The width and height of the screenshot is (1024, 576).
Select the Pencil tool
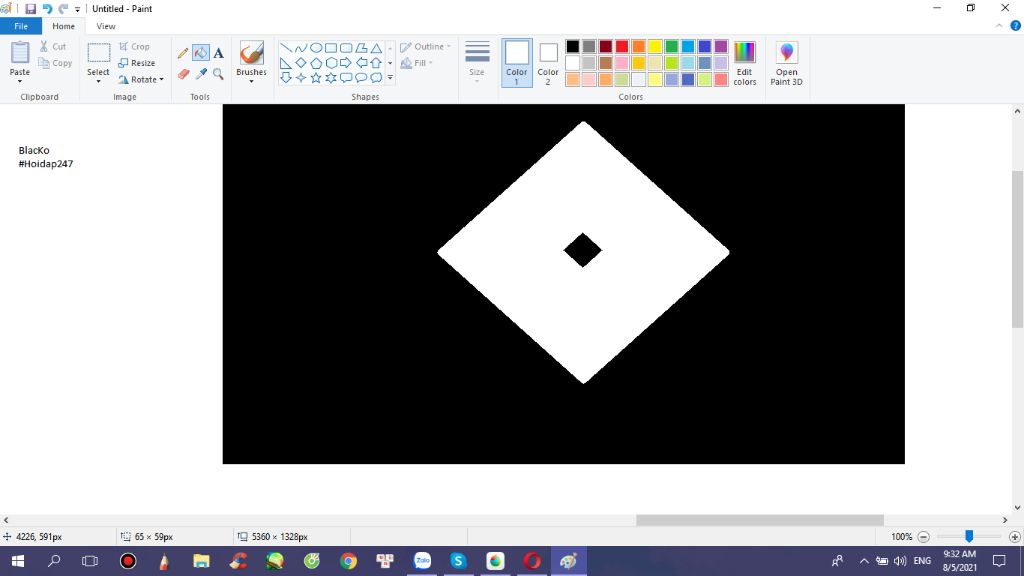[x=183, y=53]
